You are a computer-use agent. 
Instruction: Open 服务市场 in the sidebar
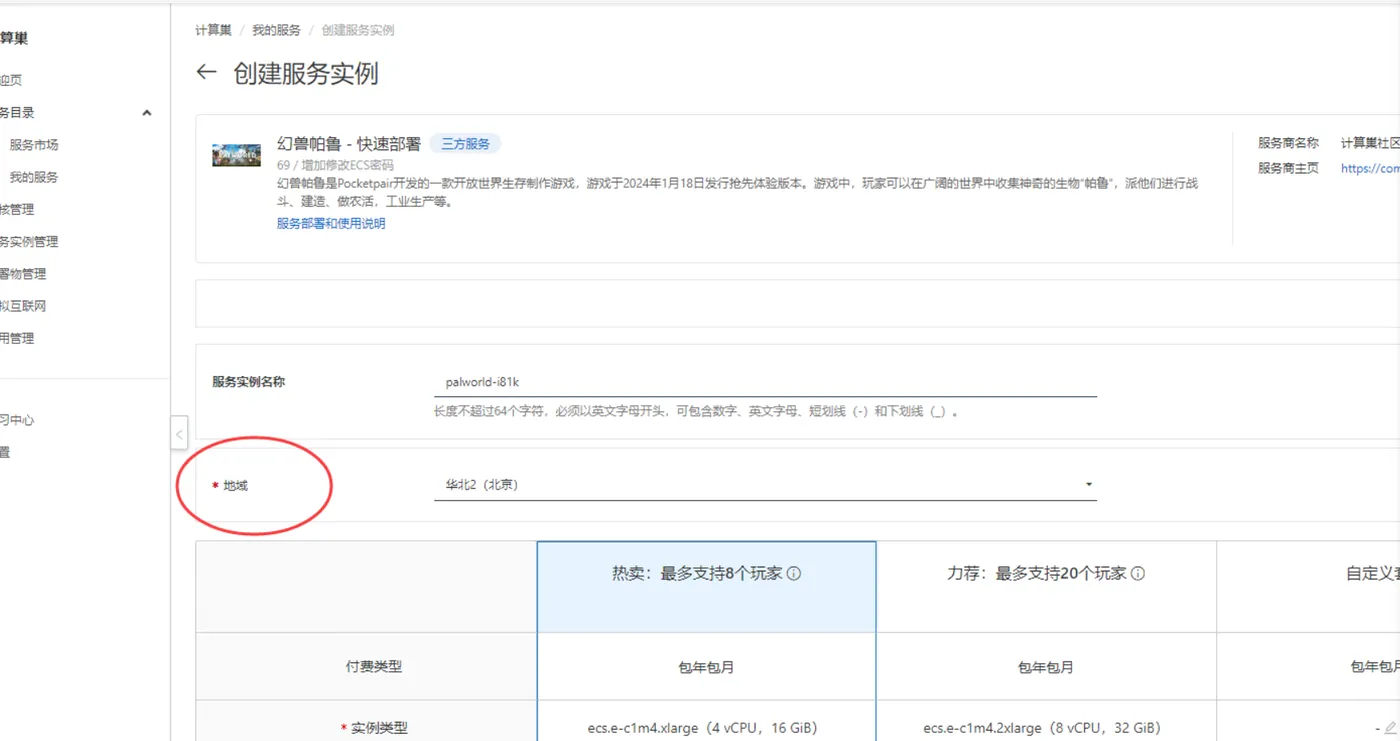34,145
